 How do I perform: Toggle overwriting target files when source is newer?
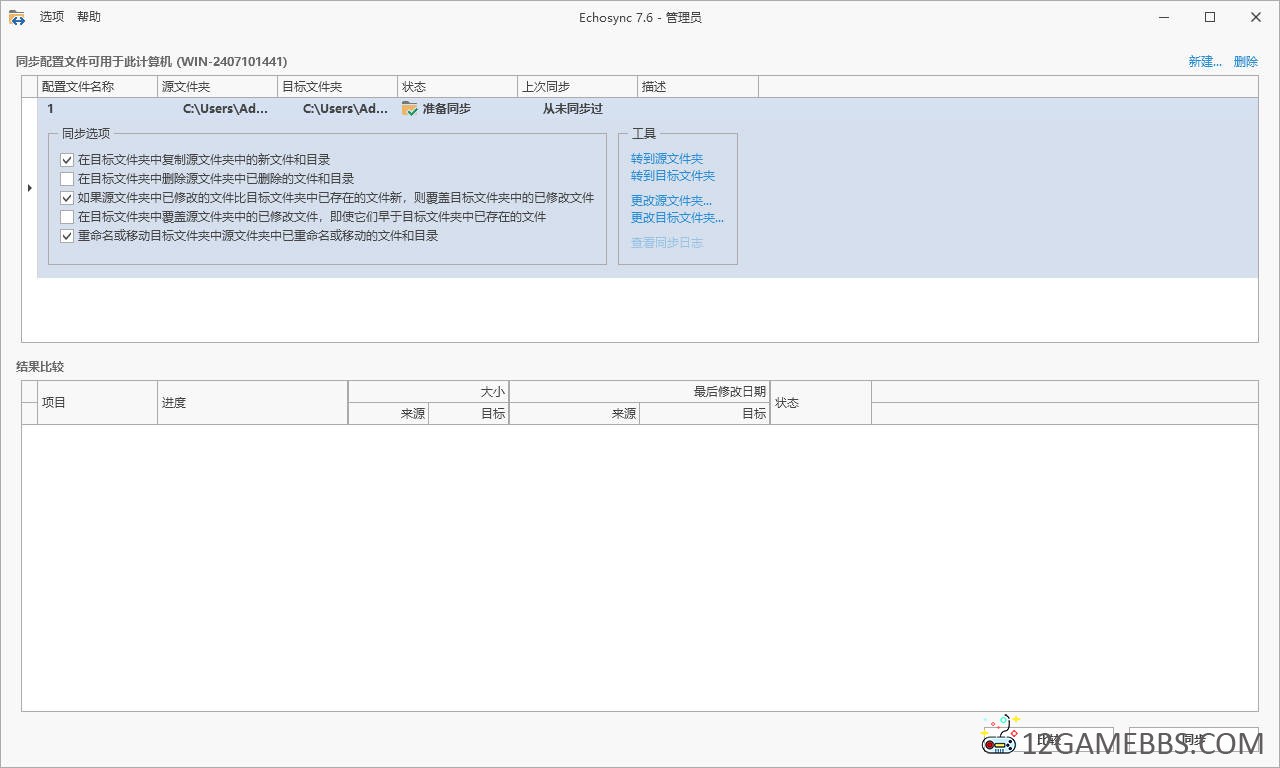tap(67, 197)
